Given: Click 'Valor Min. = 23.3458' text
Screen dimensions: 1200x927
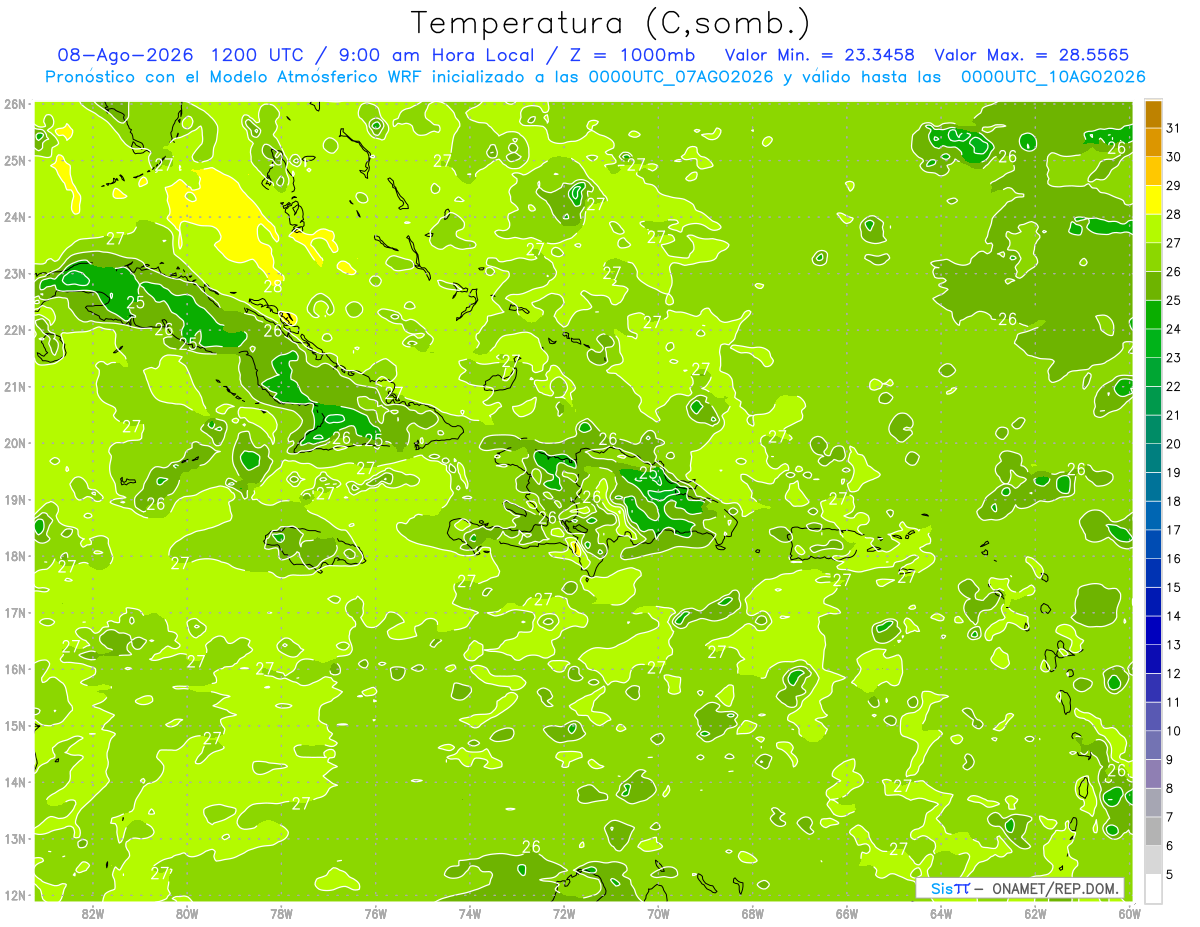Looking at the screenshot, I should click(821, 55).
